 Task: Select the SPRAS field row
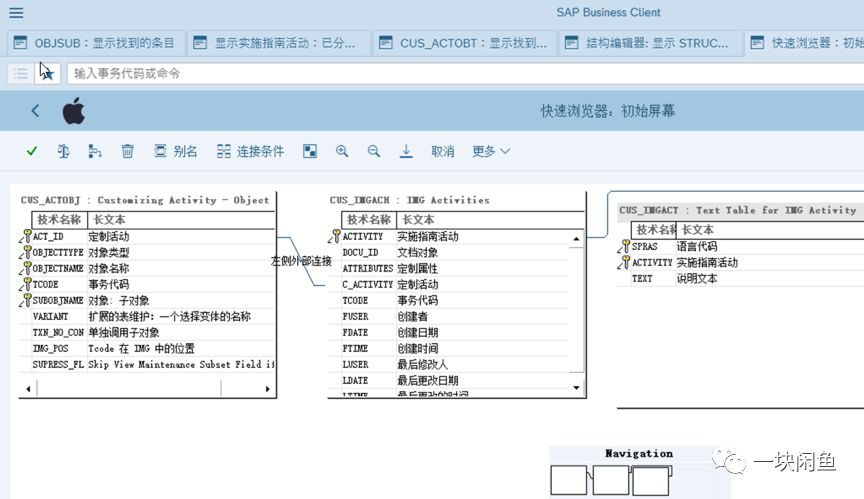pos(740,246)
